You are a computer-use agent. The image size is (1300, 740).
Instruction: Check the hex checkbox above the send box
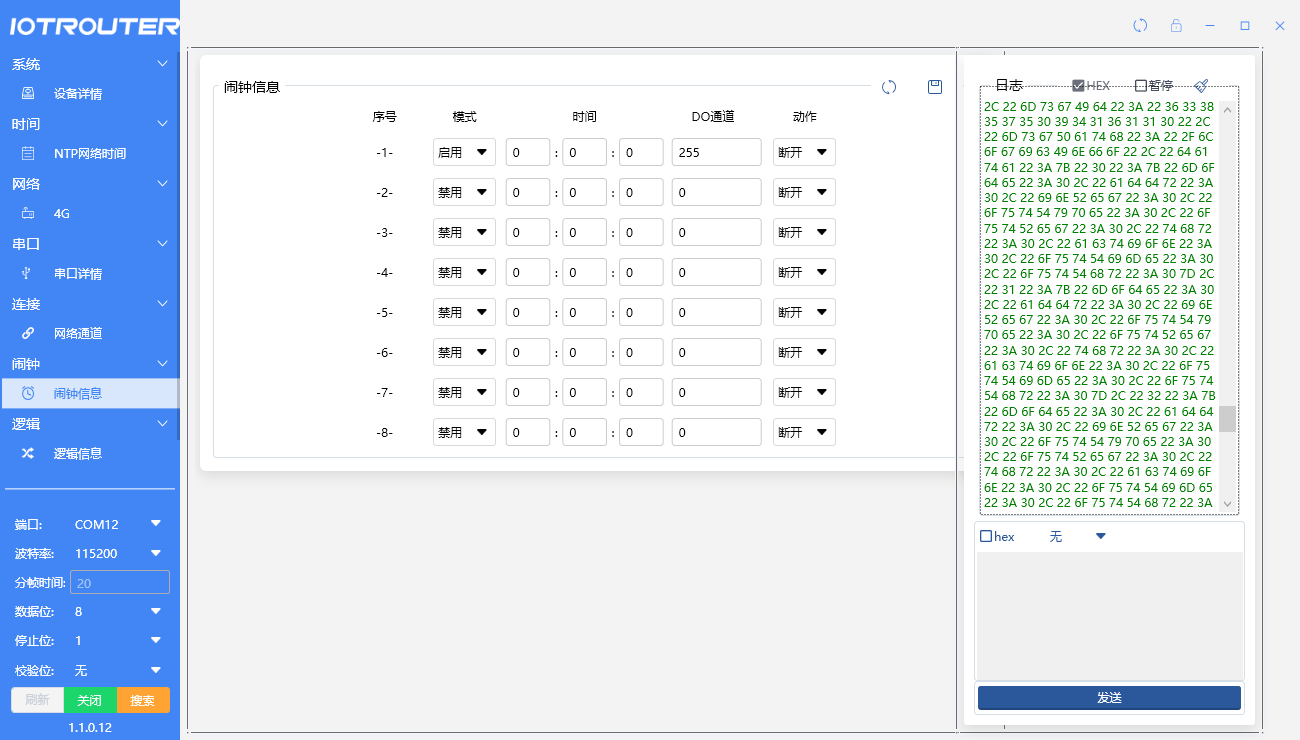(x=986, y=537)
